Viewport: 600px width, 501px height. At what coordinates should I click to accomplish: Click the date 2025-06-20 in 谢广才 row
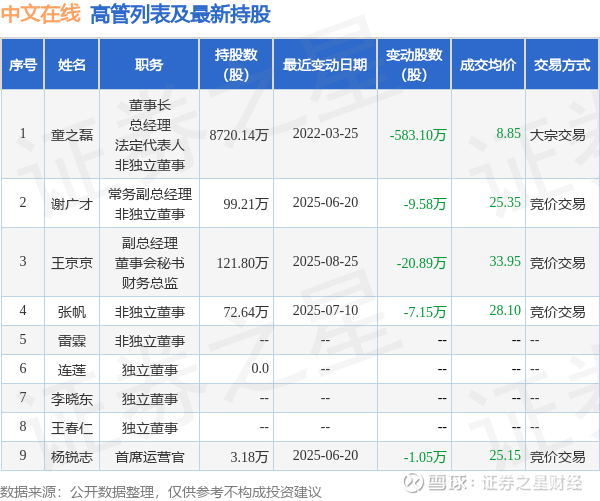tap(325, 202)
